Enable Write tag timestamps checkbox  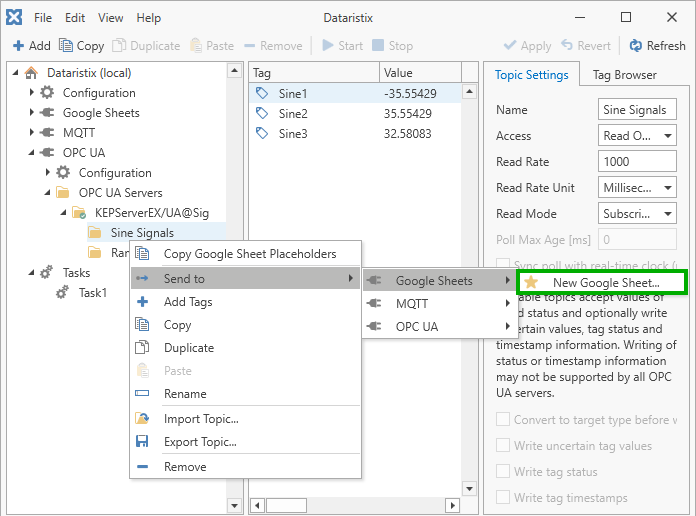click(503, 497)
